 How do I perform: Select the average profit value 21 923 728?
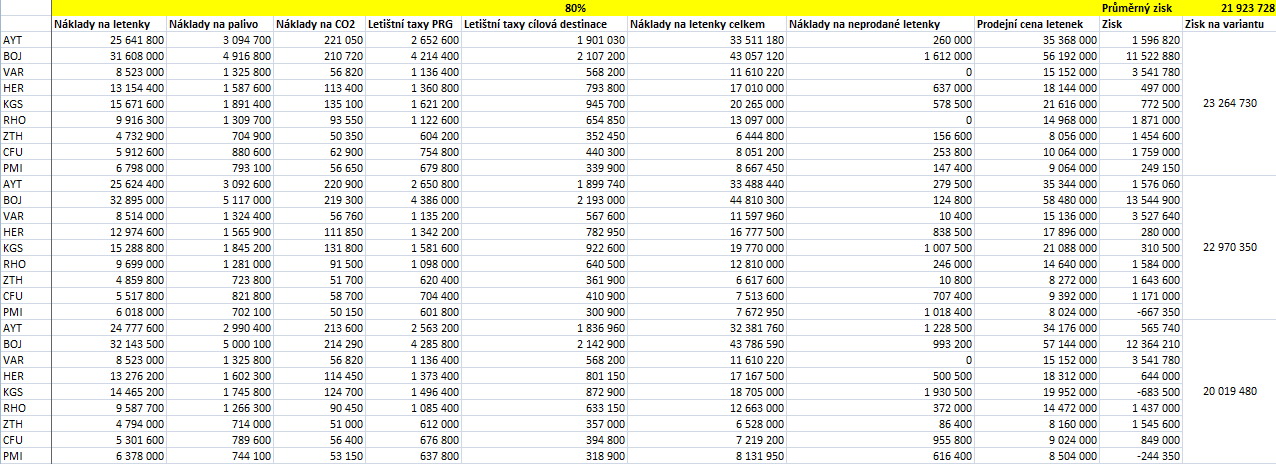point(1240,8)
